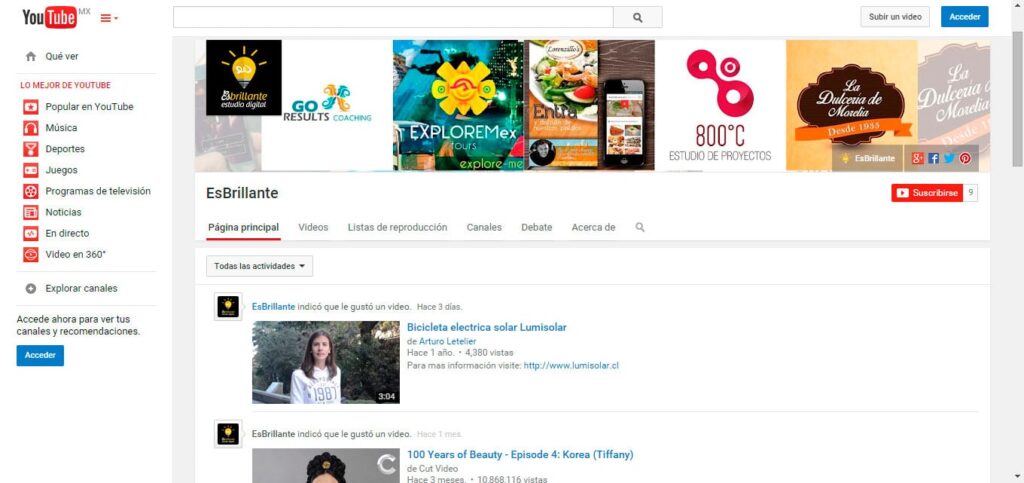Open the Deportes sidebar link
The image size is (1024, 483).
pos(65,149)
